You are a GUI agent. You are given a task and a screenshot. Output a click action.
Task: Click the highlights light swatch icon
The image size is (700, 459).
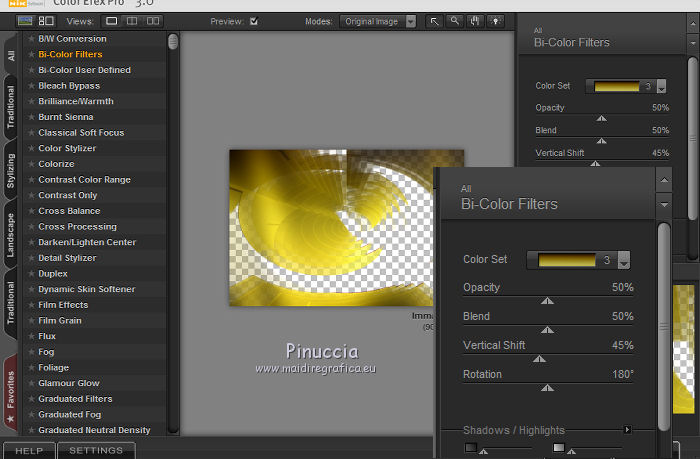coord(558,447)
